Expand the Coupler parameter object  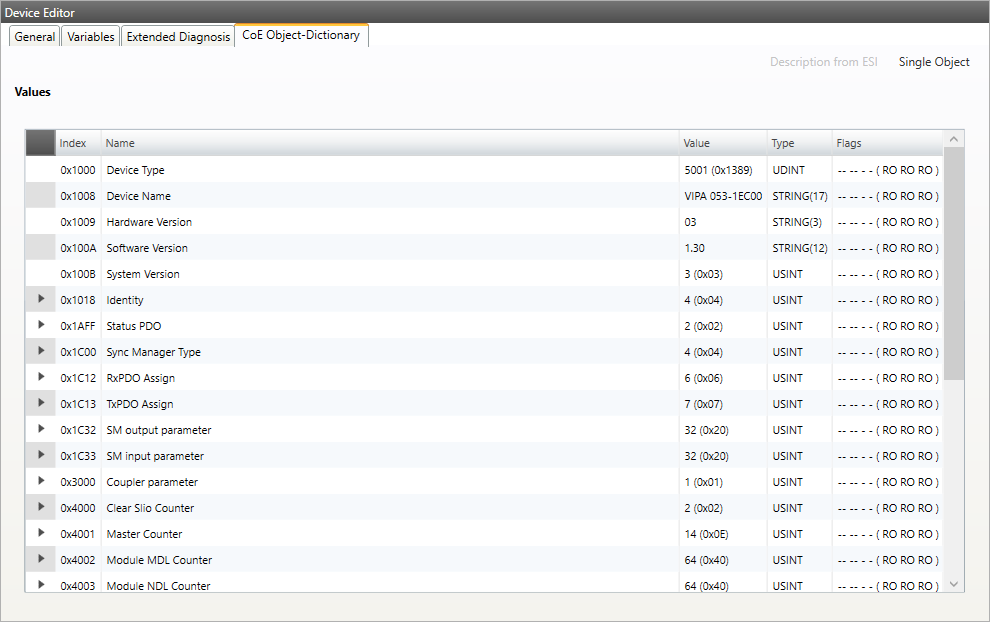(41, 481)
